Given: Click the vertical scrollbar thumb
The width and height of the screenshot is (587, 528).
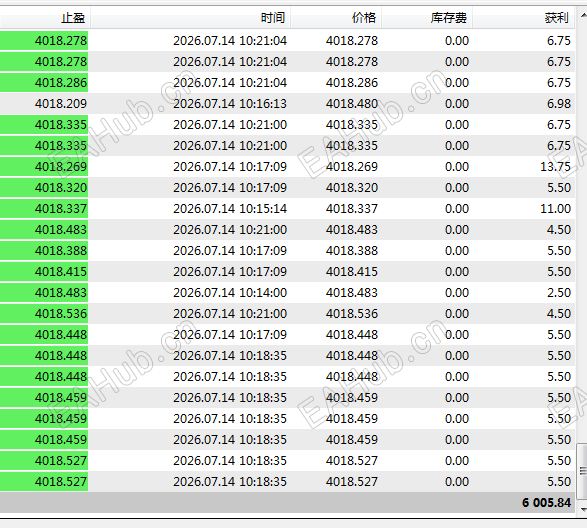Looking at the screenshot, I should point(583,471).
